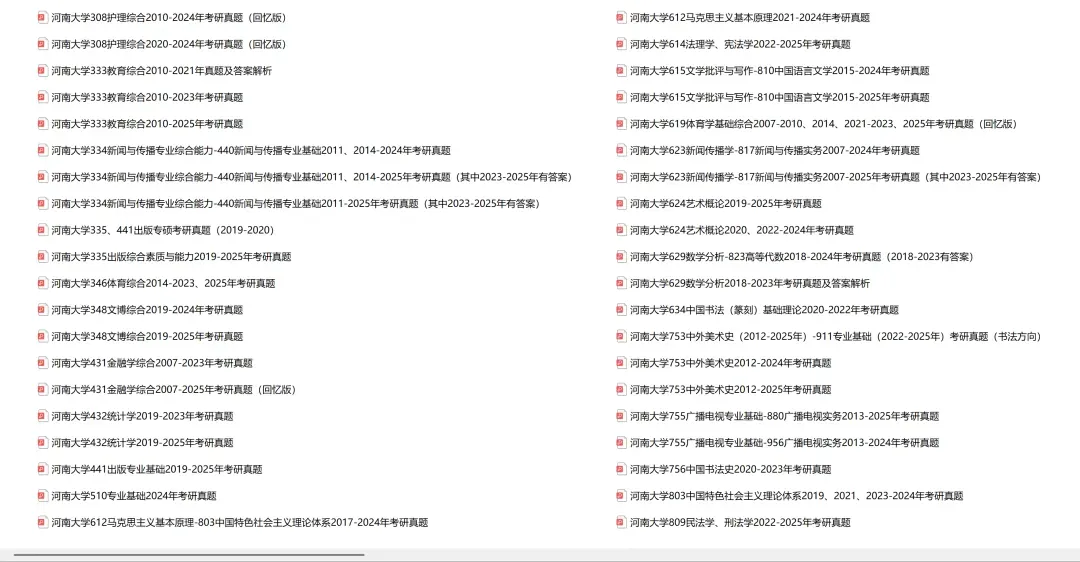The height and width of the screenshot is (562, 1080).
Task: Select PDF icon of 335出版综合素质与能力2019-2025
Action: 42,257
